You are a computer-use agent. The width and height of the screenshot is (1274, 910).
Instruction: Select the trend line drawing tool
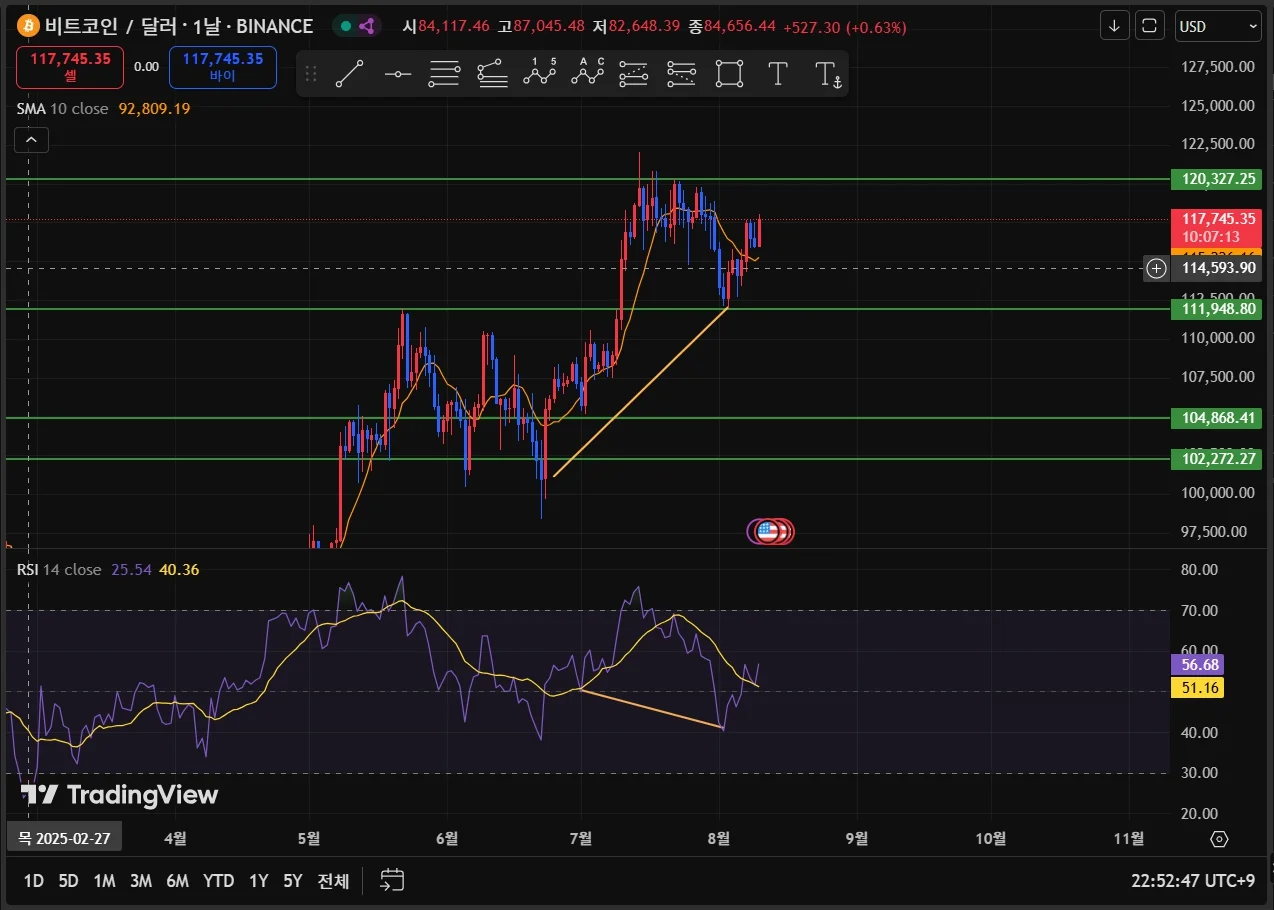[349, 74]
